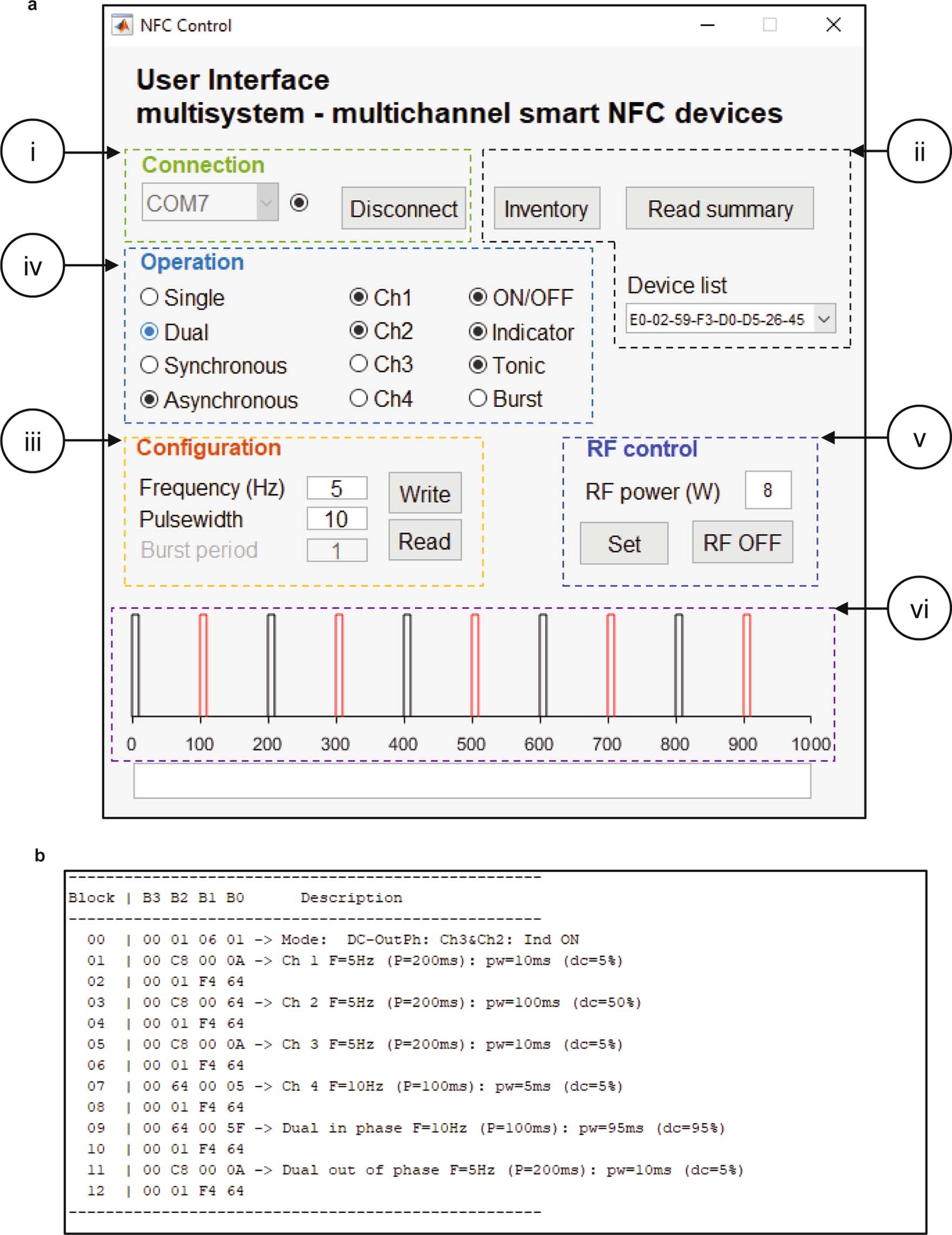Write the configuration to the device
The height and width of the screenshot is (1235, 952).
[x=424, y=494]
